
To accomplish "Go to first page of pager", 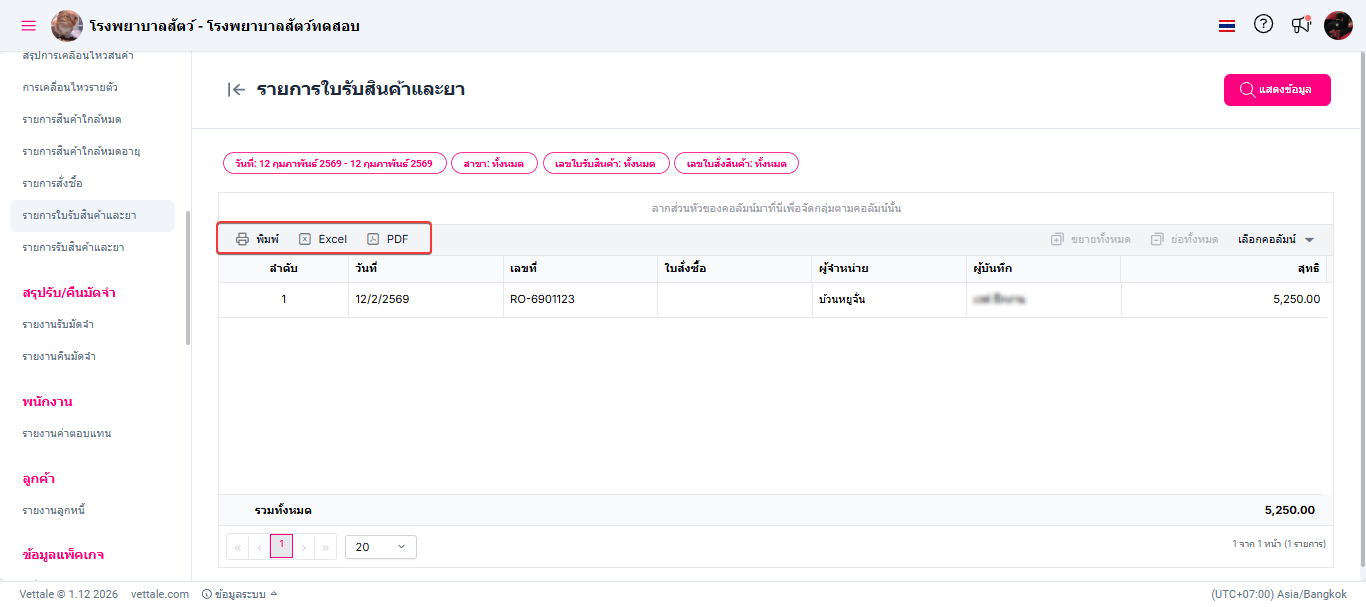I will (238, 547).
